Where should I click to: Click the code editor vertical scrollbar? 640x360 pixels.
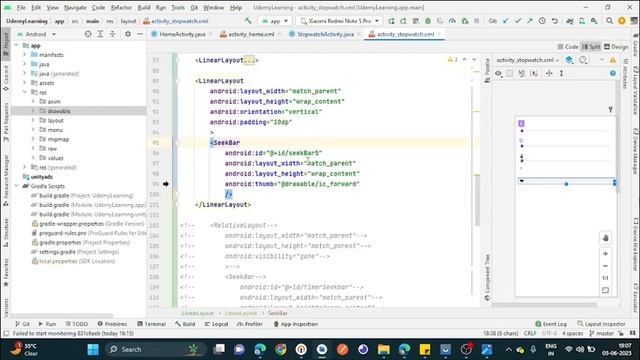[x=477, y=200]
